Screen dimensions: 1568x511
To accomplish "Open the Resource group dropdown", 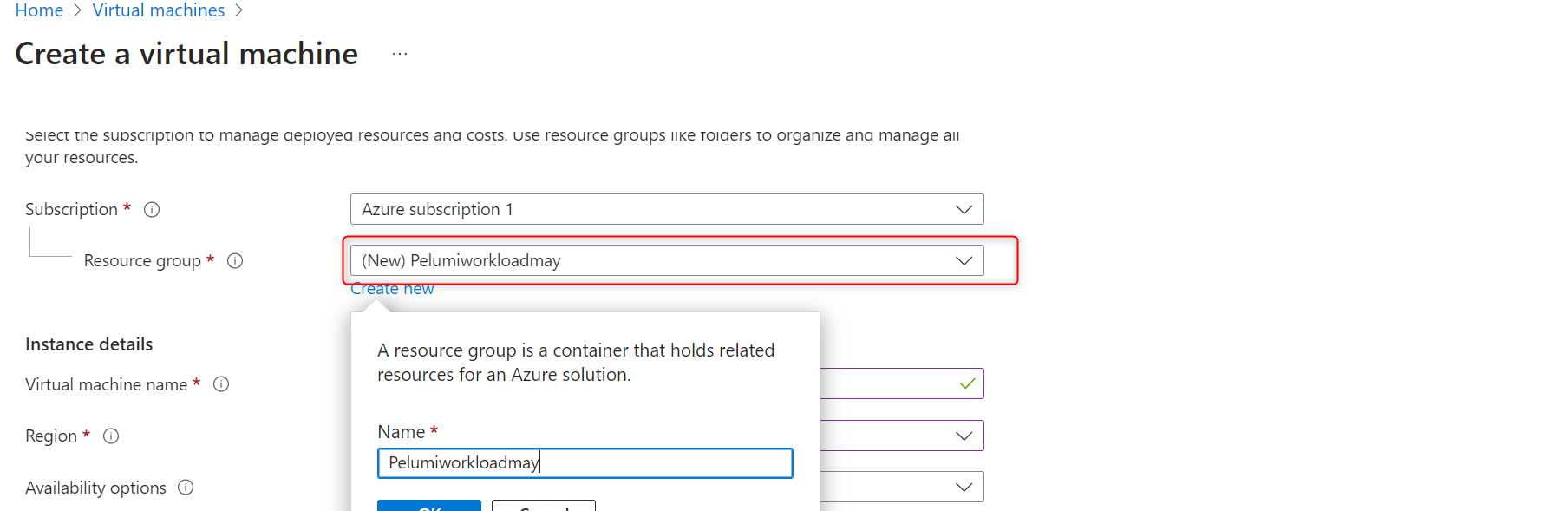I will 963,260.
